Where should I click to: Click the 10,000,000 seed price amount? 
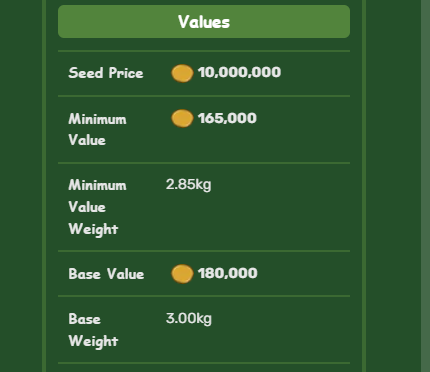point(239,72)
